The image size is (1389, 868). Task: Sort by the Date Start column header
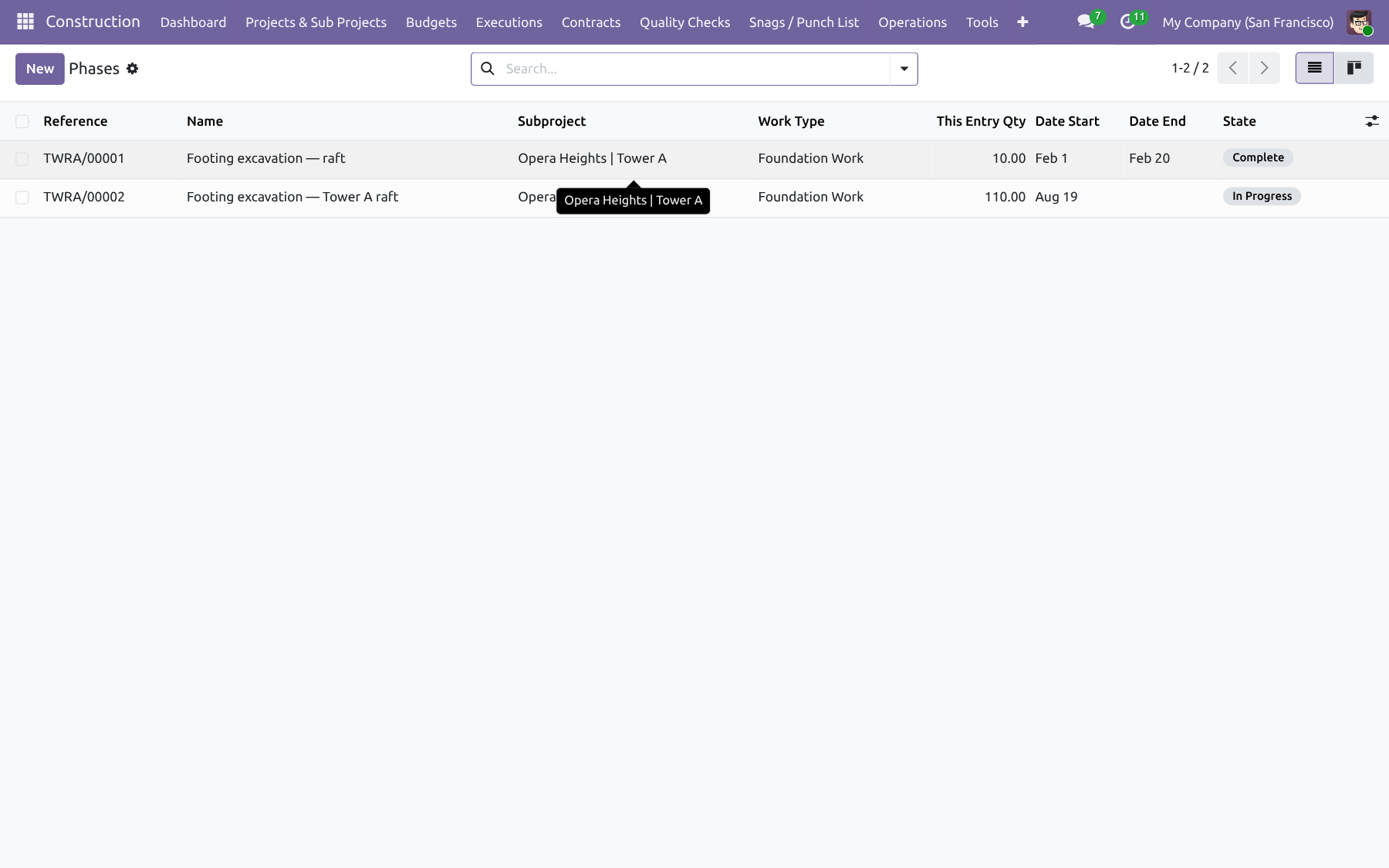click(x=1067, y=121)
